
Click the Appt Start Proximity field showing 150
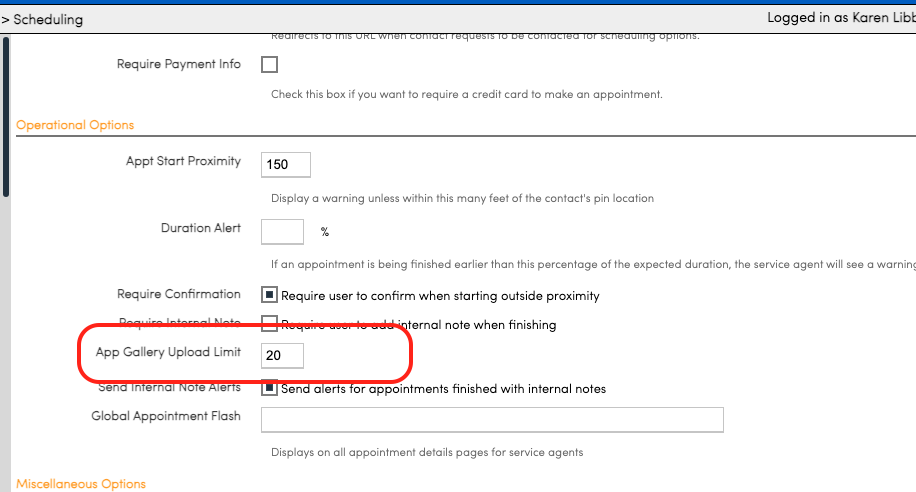[286, 164]
